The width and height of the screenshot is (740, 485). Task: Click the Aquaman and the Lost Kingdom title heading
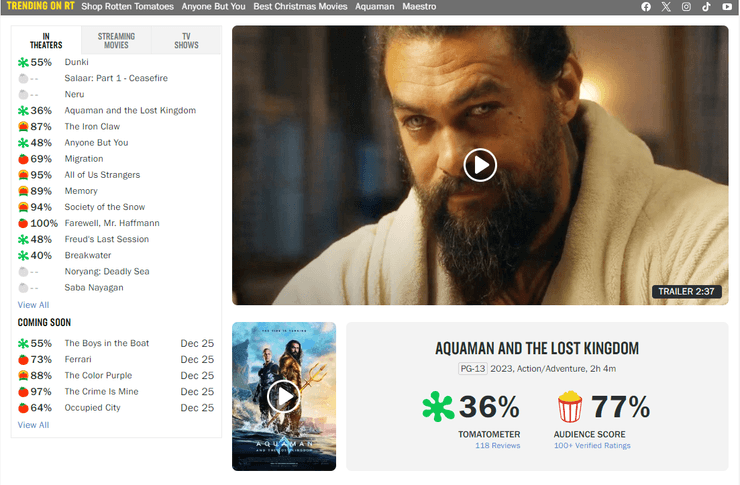[537, 348]
